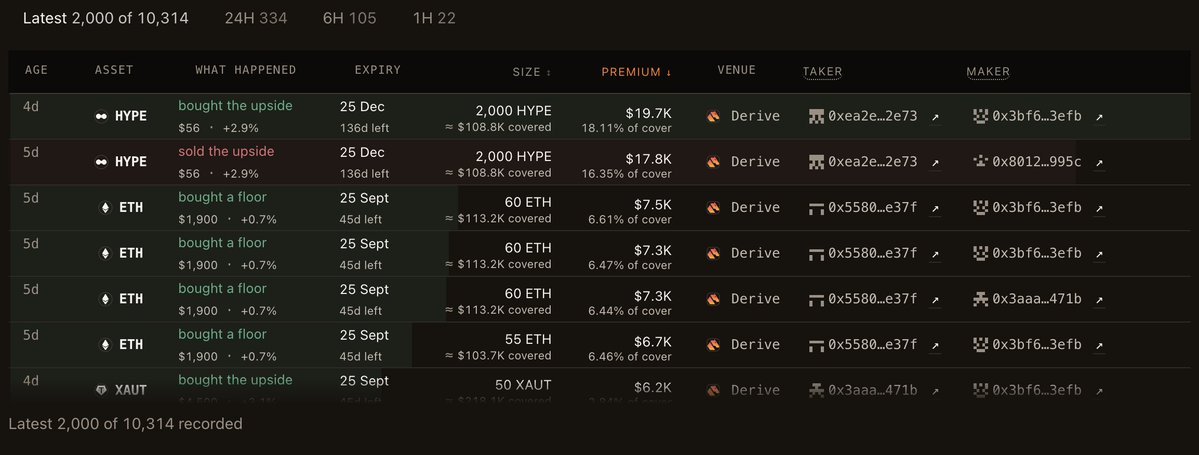Switch to the 6H 105 filter
This screenshot has width=1199, height=455.
[349, 18]
